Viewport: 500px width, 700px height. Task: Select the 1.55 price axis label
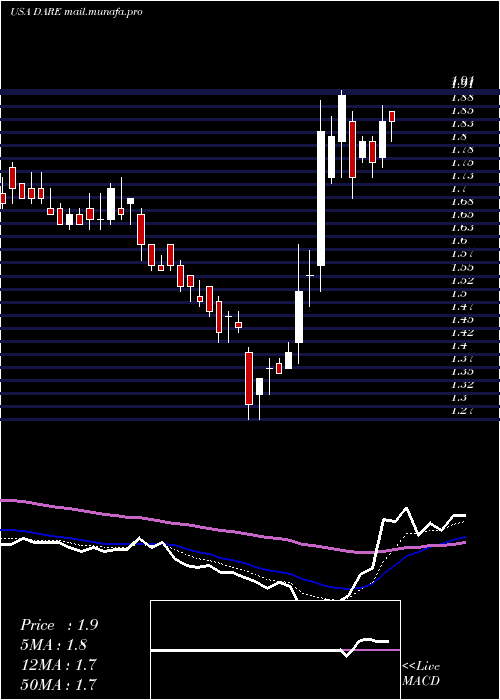click(462, 267)
